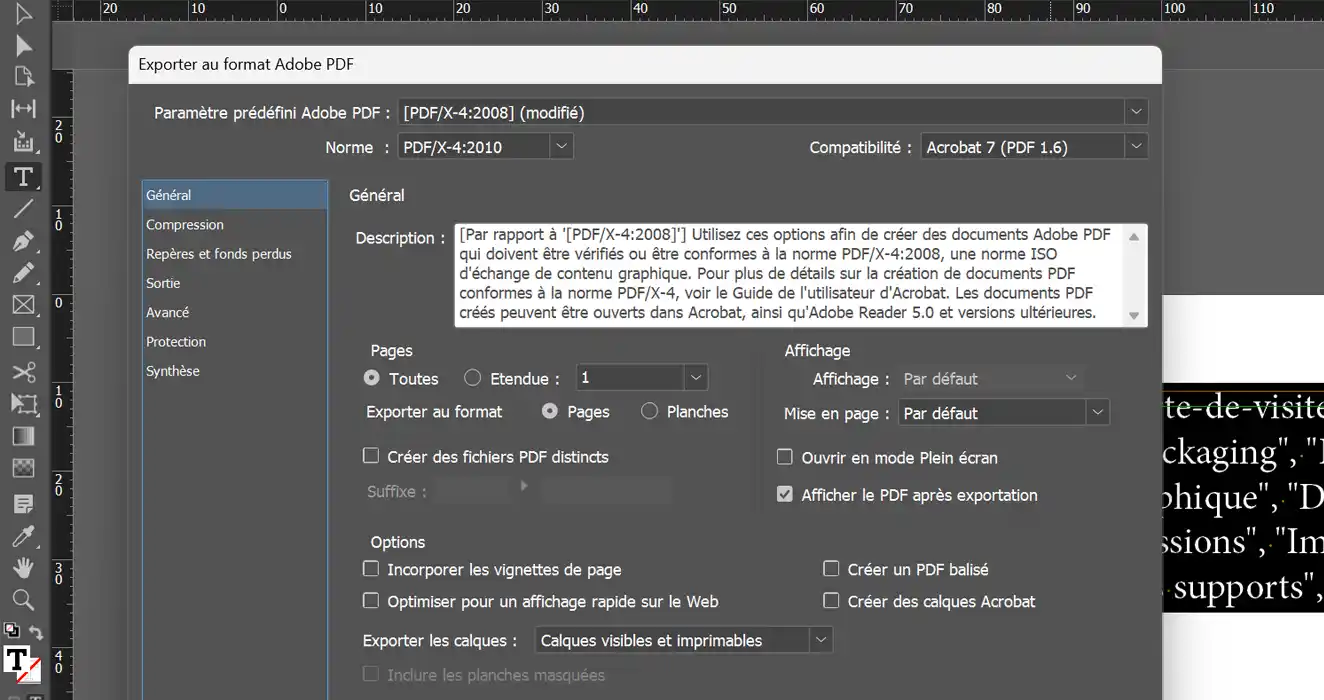Select the Etendue radio button
This screenshot has width=1324, height=700.
coord(473,378)
